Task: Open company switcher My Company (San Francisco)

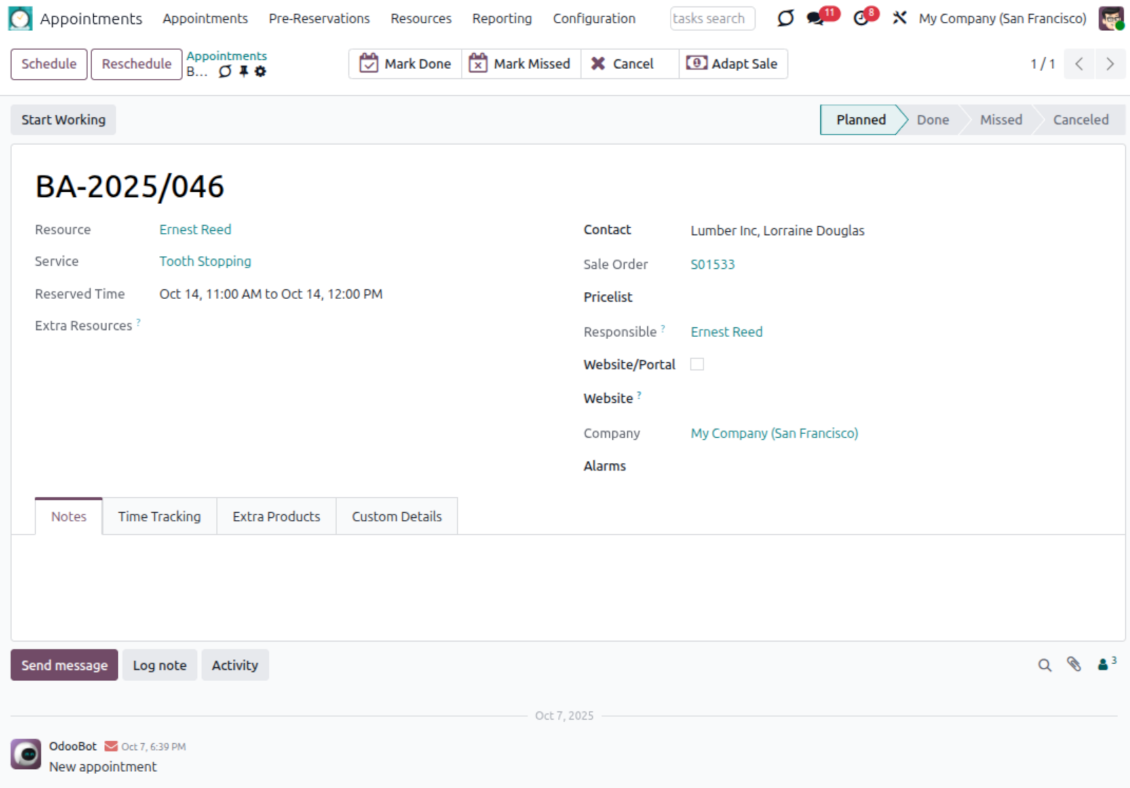Action: tap(1002, 19)
